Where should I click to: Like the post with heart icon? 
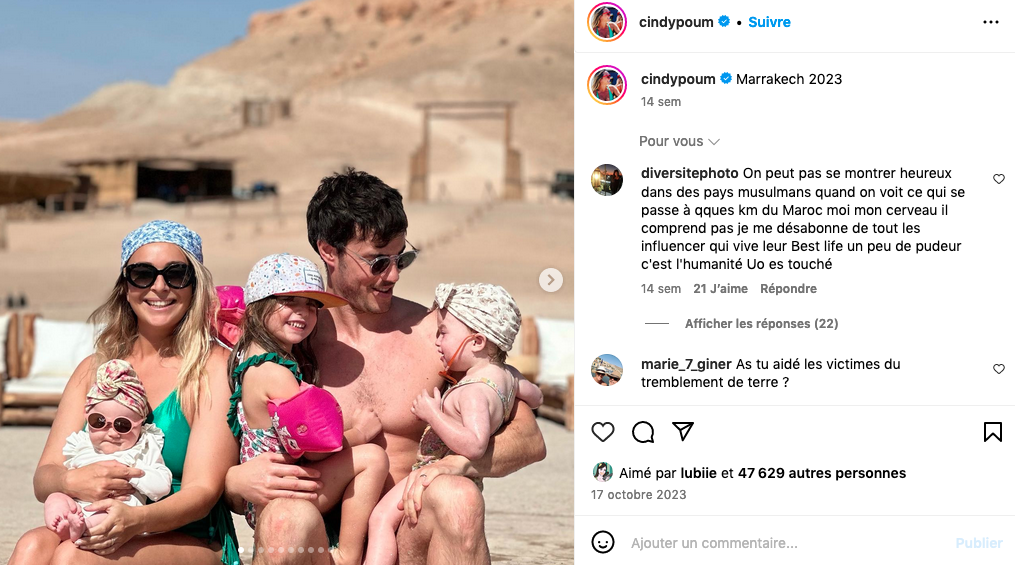603,432
